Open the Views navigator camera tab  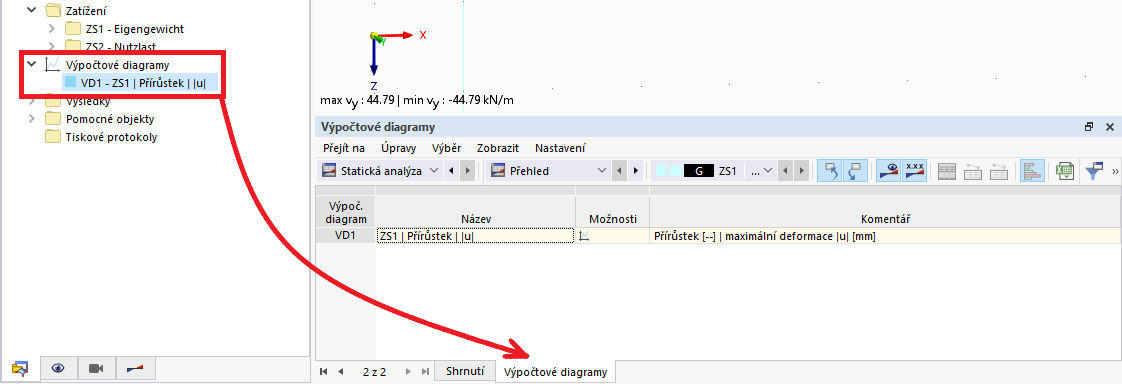97,368
